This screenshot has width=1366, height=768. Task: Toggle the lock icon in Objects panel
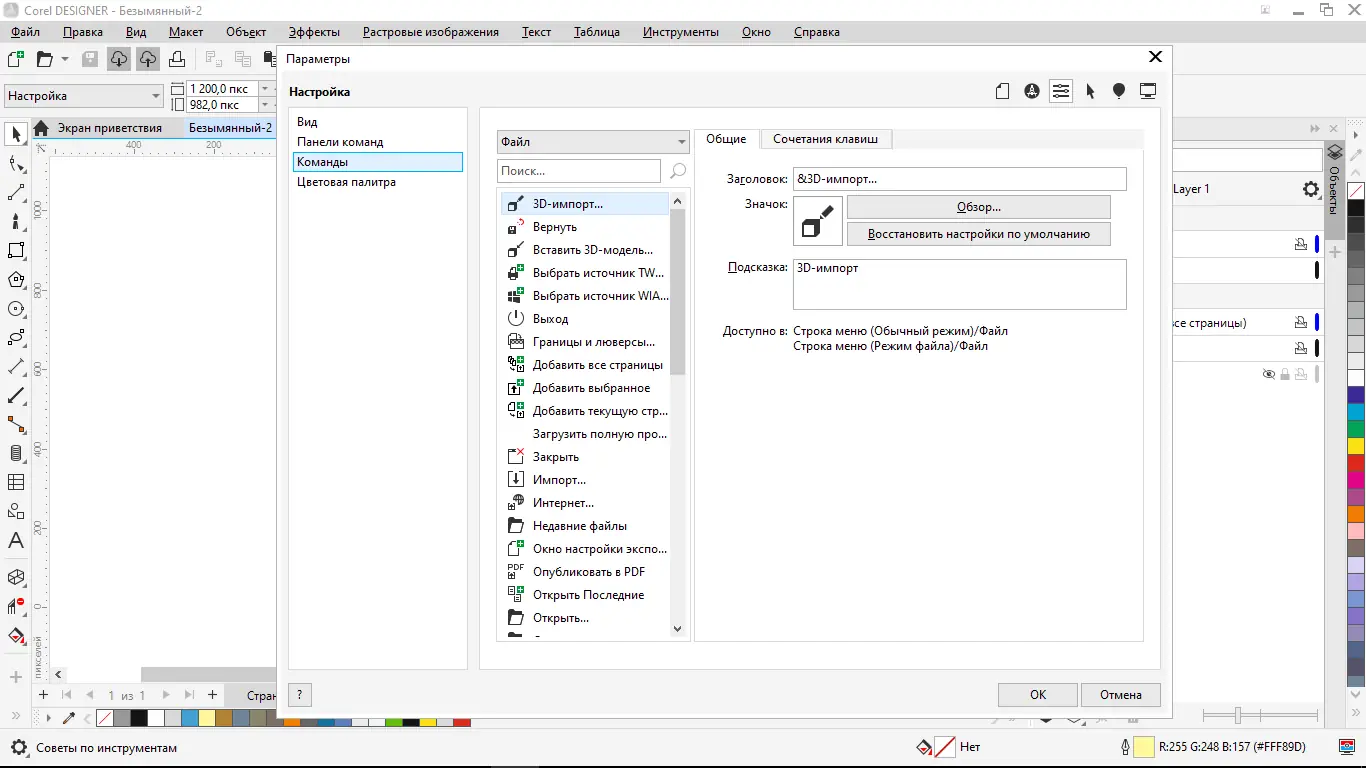1285,374
